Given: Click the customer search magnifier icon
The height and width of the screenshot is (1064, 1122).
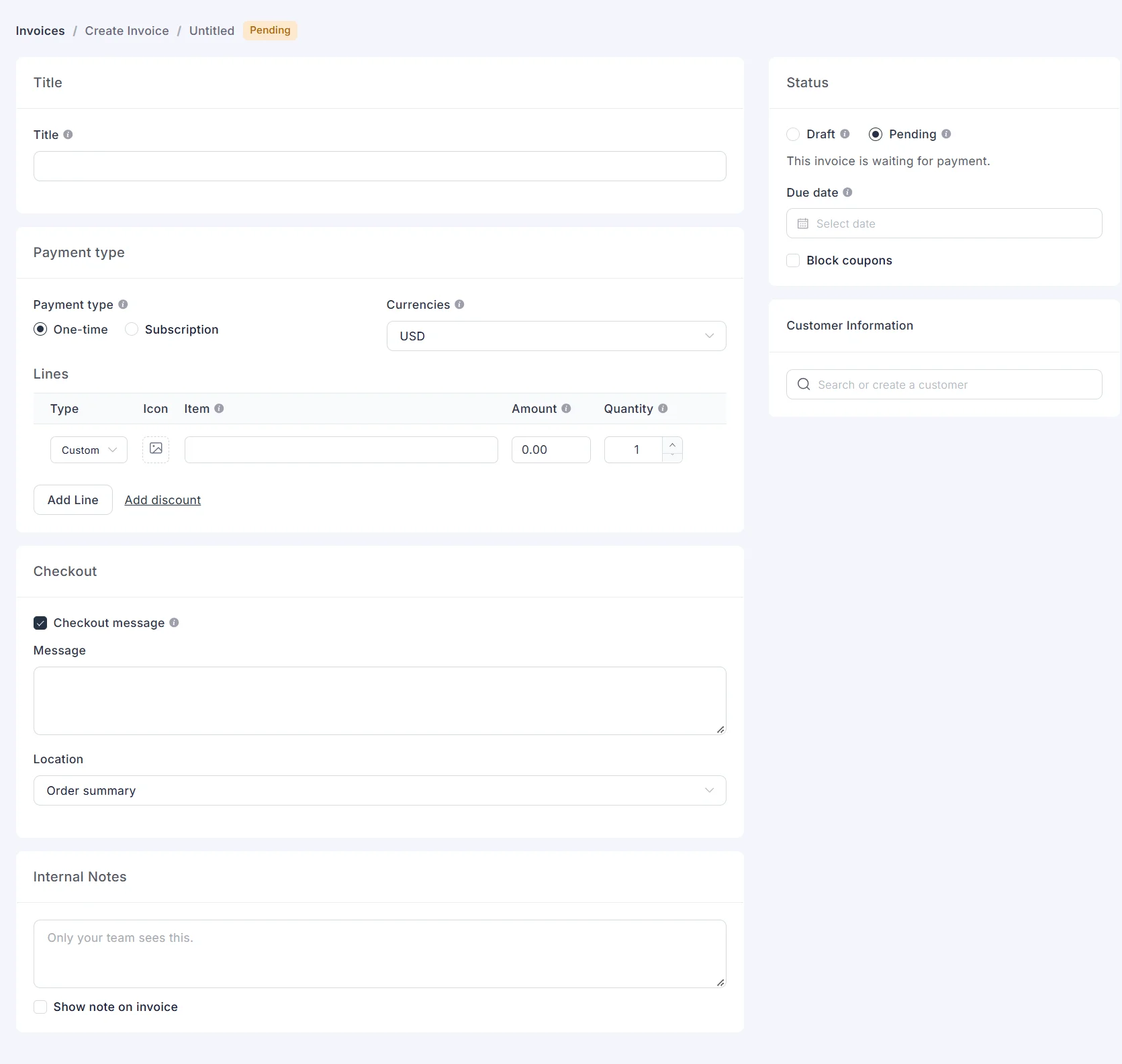Looking at the screenshot, I should coord(804,385).
